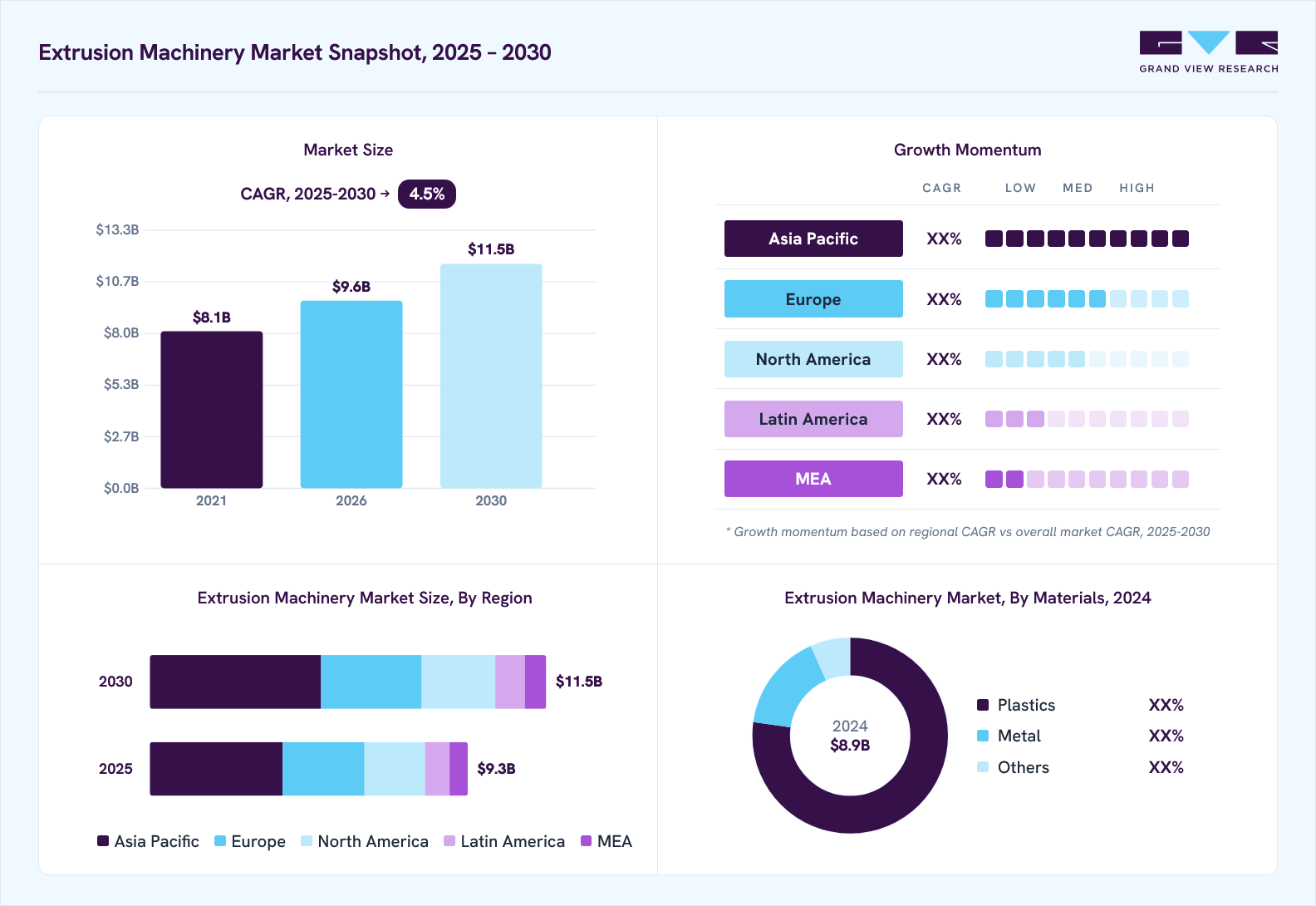The width and height of the screenshot is (1316, 906).
Task: Click the 2026 market size bar
Action: [x=351, y=395]
